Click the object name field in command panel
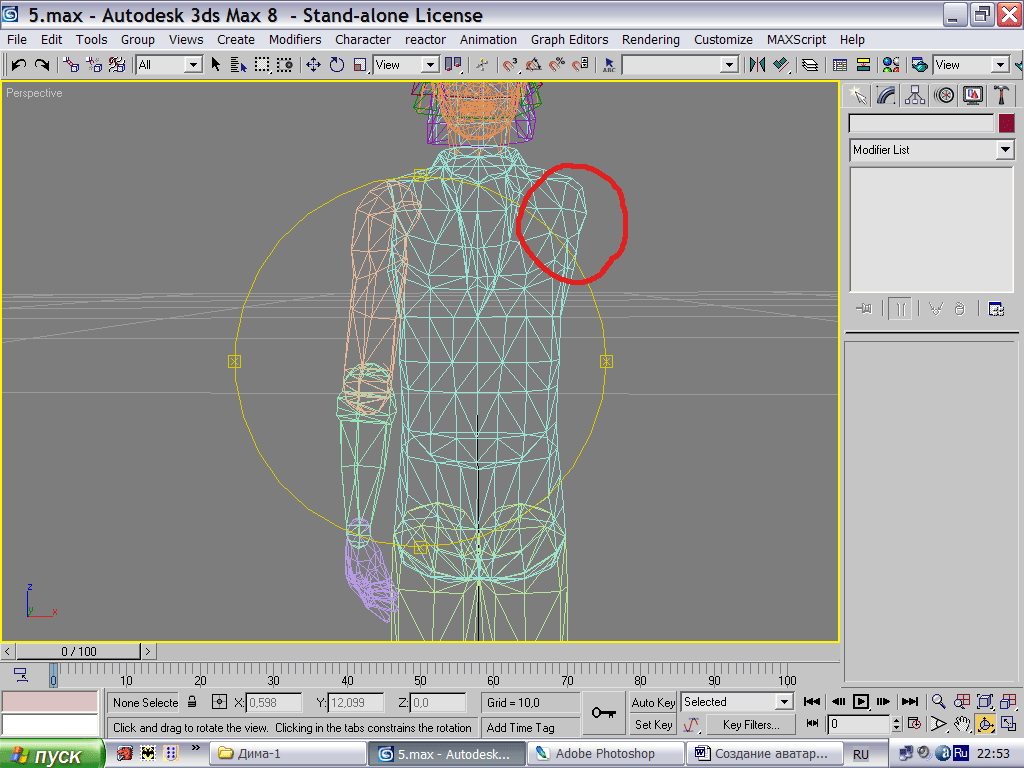Viewport: 1024px width, 768px height. 921,123
